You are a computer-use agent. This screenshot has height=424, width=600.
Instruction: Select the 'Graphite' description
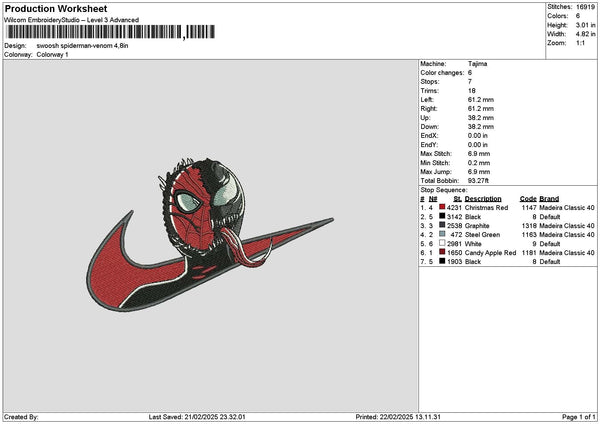coord(477,226)
